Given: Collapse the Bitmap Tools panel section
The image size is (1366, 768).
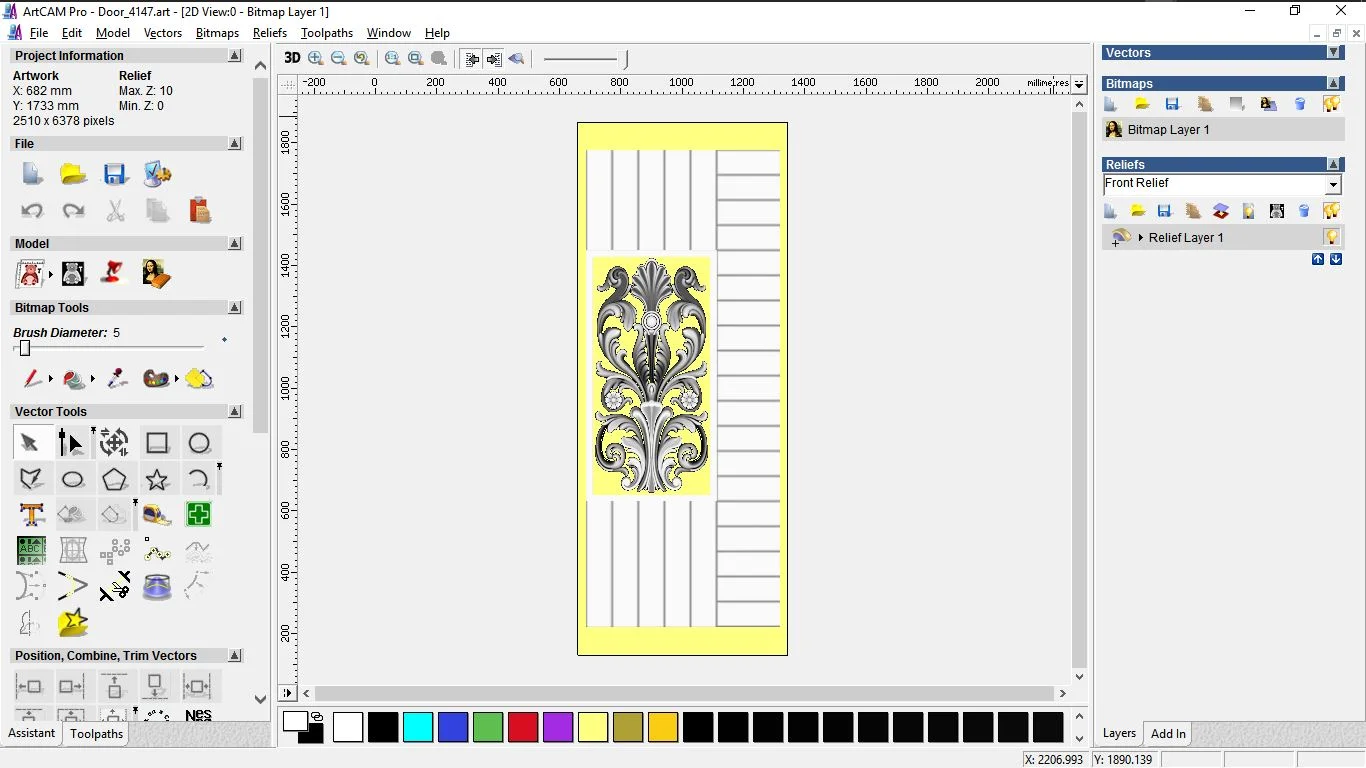Looking at the screenshot, I should 235,308.
